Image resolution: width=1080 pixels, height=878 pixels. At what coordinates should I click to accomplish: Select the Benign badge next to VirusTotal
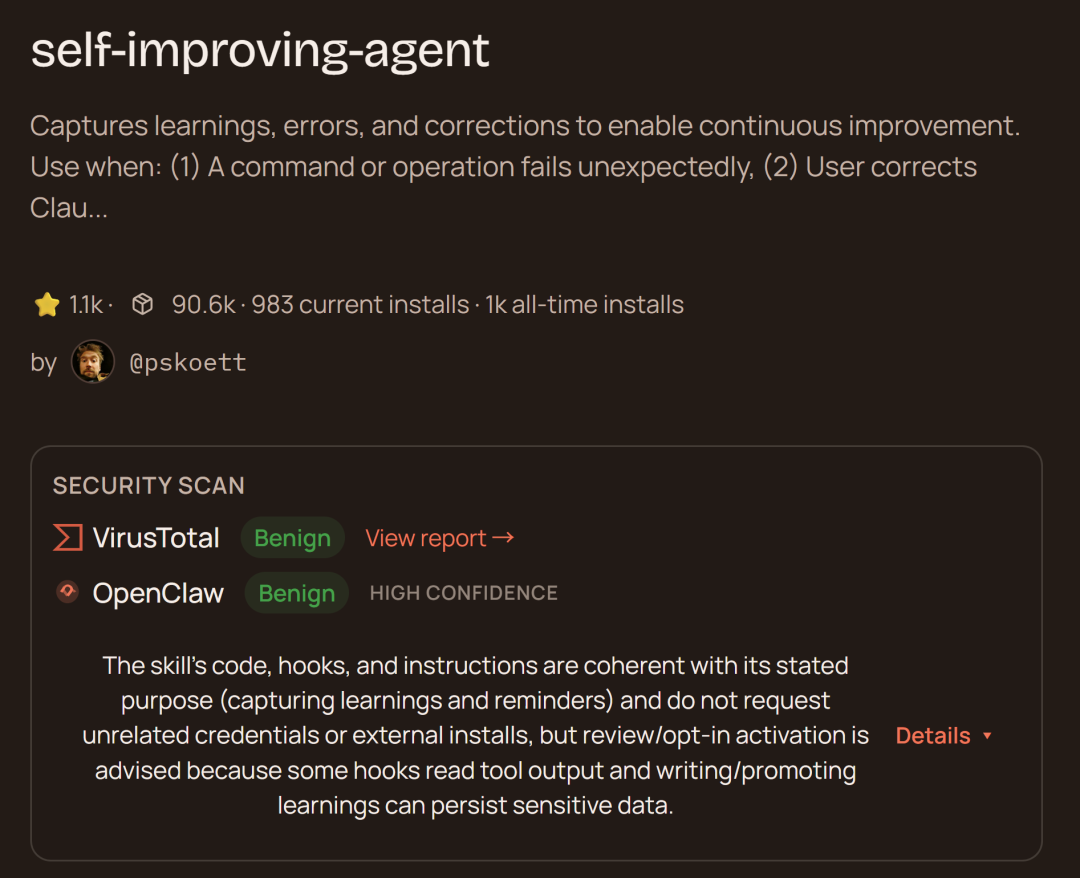(x=292, y=538)
